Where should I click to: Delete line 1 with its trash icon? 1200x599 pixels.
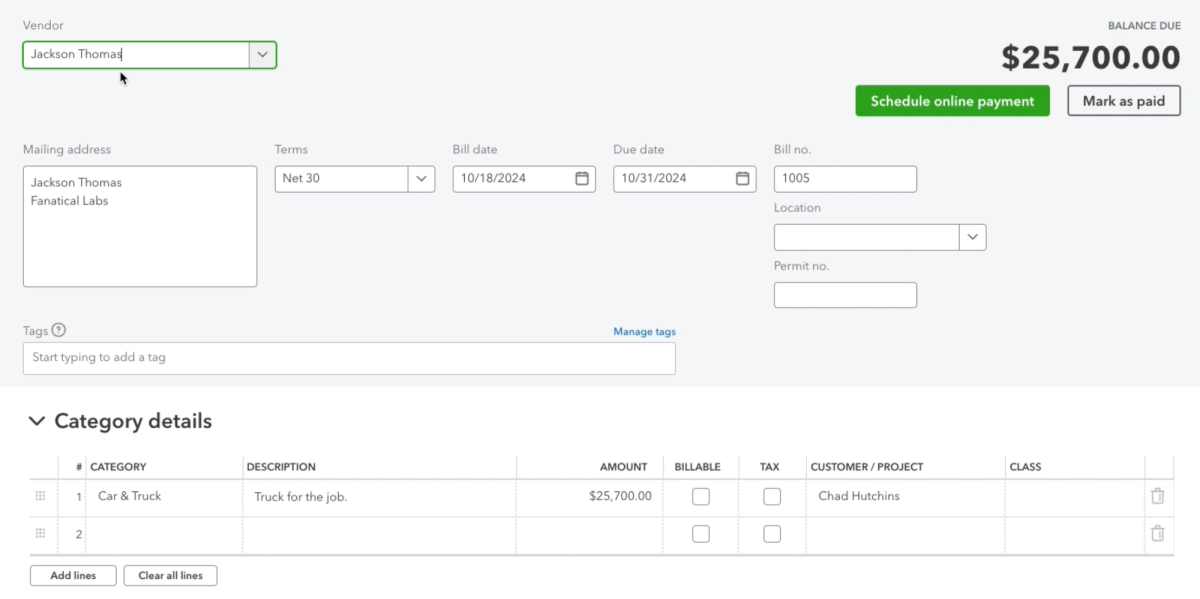(x=1157, y=496)
